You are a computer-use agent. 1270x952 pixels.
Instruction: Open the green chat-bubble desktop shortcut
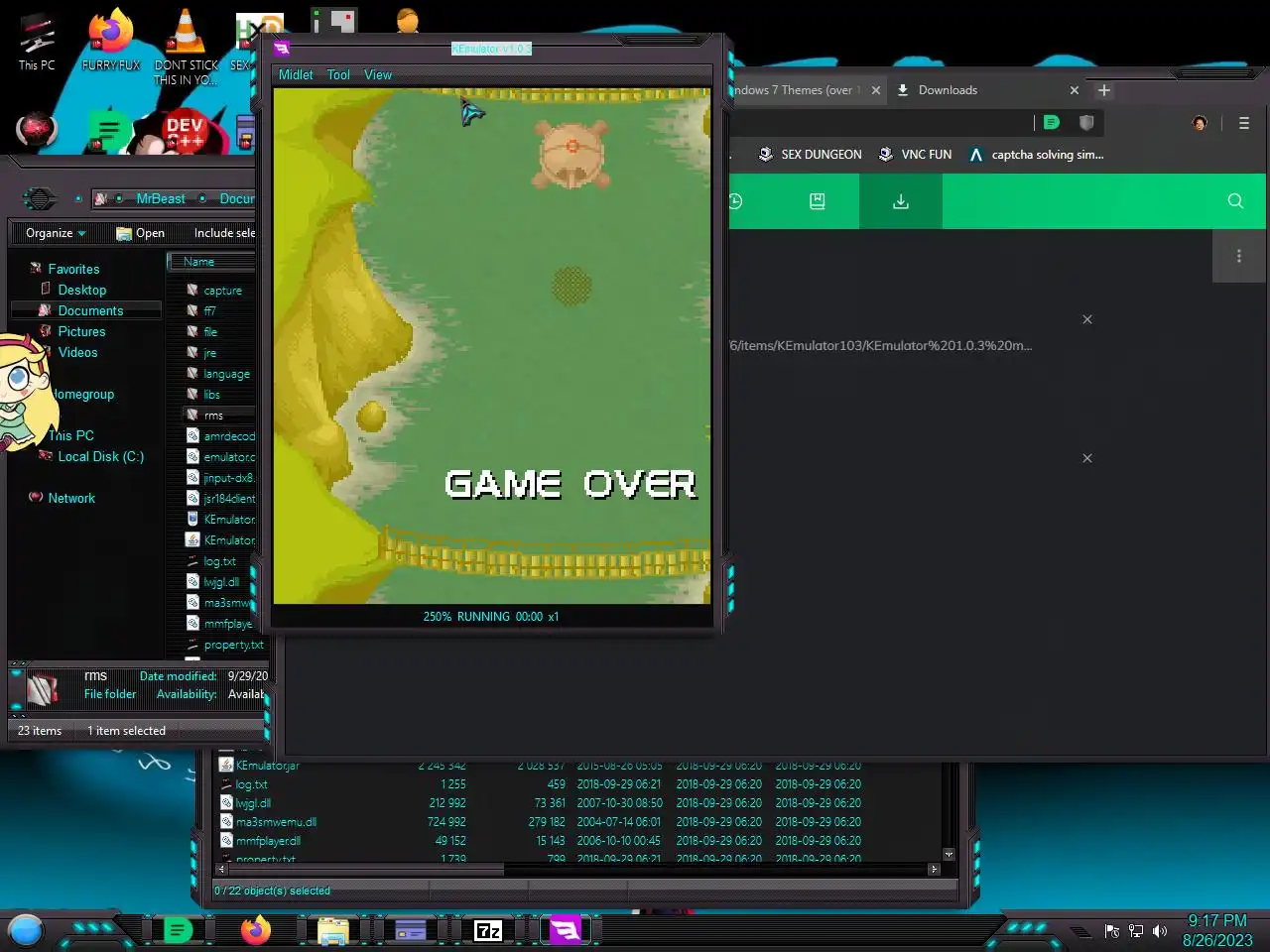[109, 131]
